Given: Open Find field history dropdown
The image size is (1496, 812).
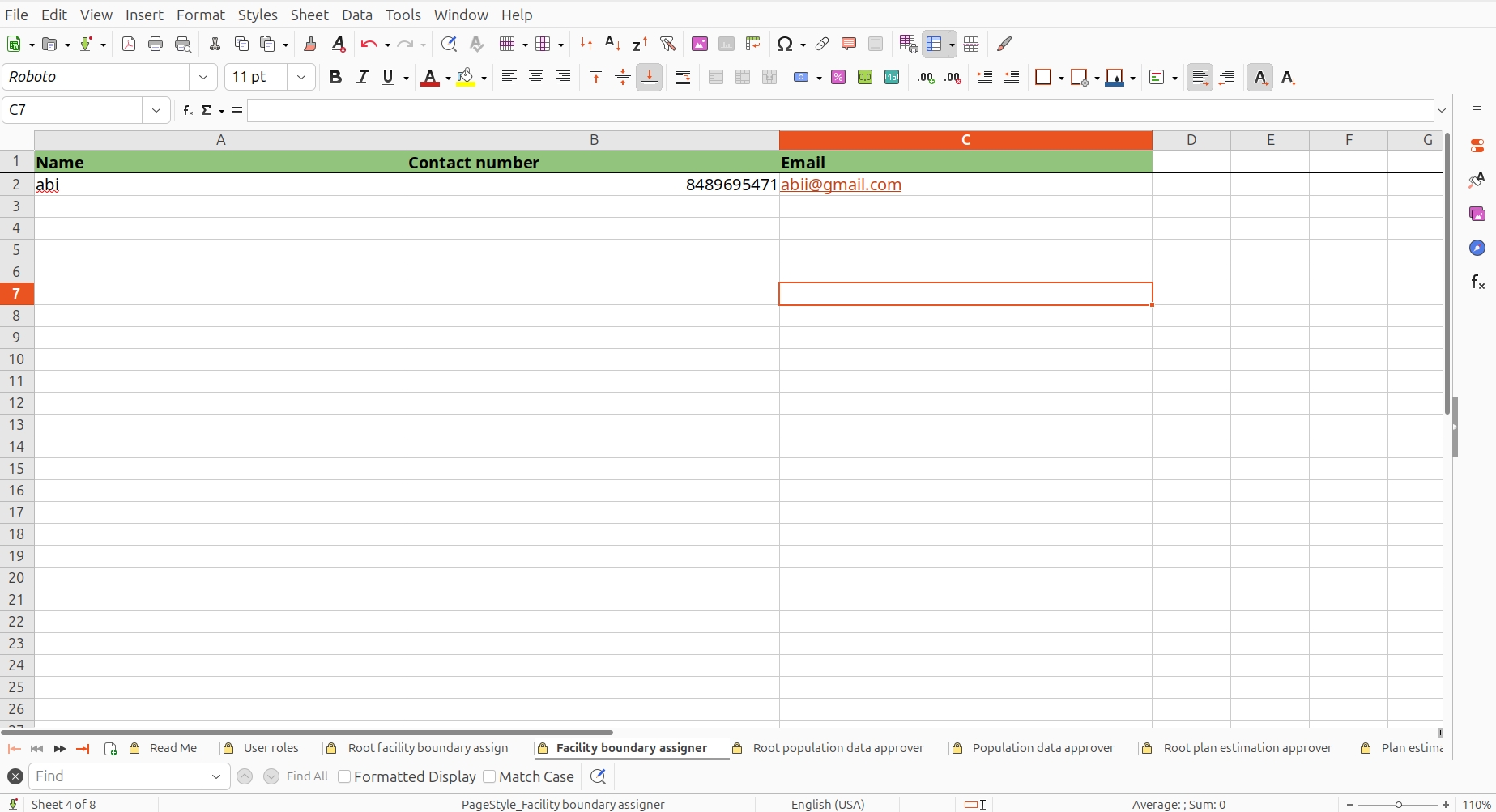Looking at the screenshot, I should coord(215,776).
